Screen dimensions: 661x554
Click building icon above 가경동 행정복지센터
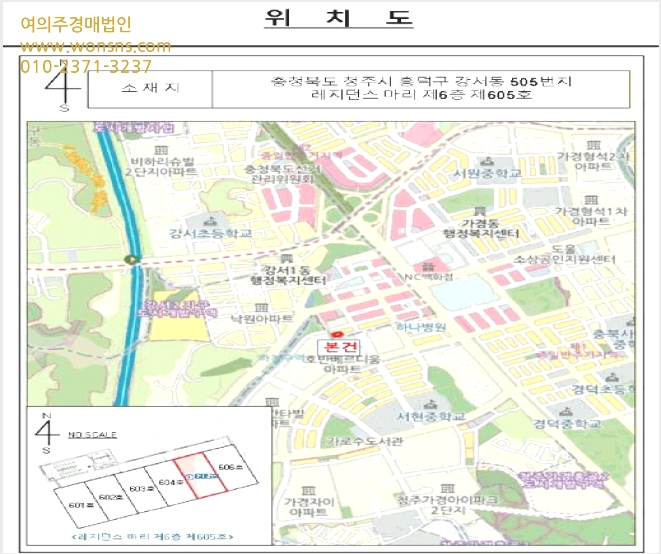pyautogui.click(x=480, y=211)
